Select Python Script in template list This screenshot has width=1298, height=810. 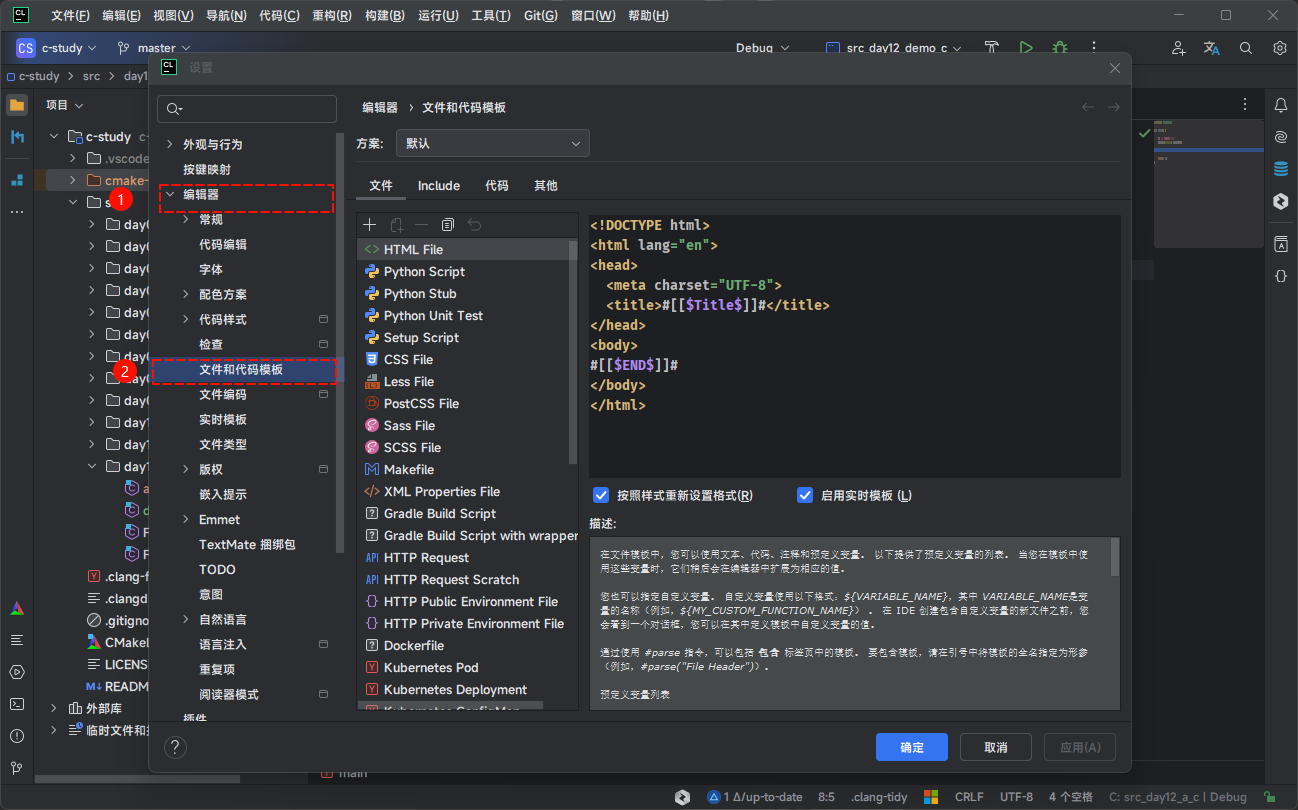(x=424, y=271)
